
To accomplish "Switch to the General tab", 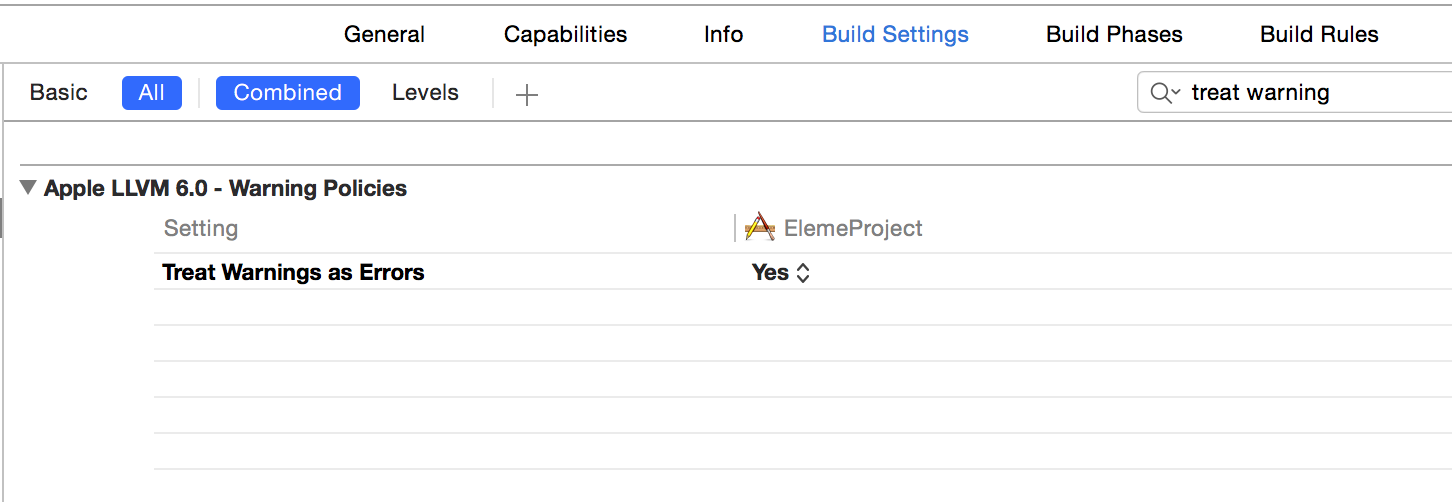I will pos(384,34).
